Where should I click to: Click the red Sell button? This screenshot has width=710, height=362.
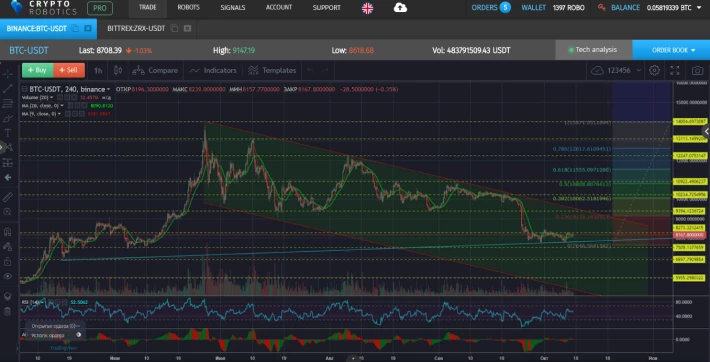point(69,70)
